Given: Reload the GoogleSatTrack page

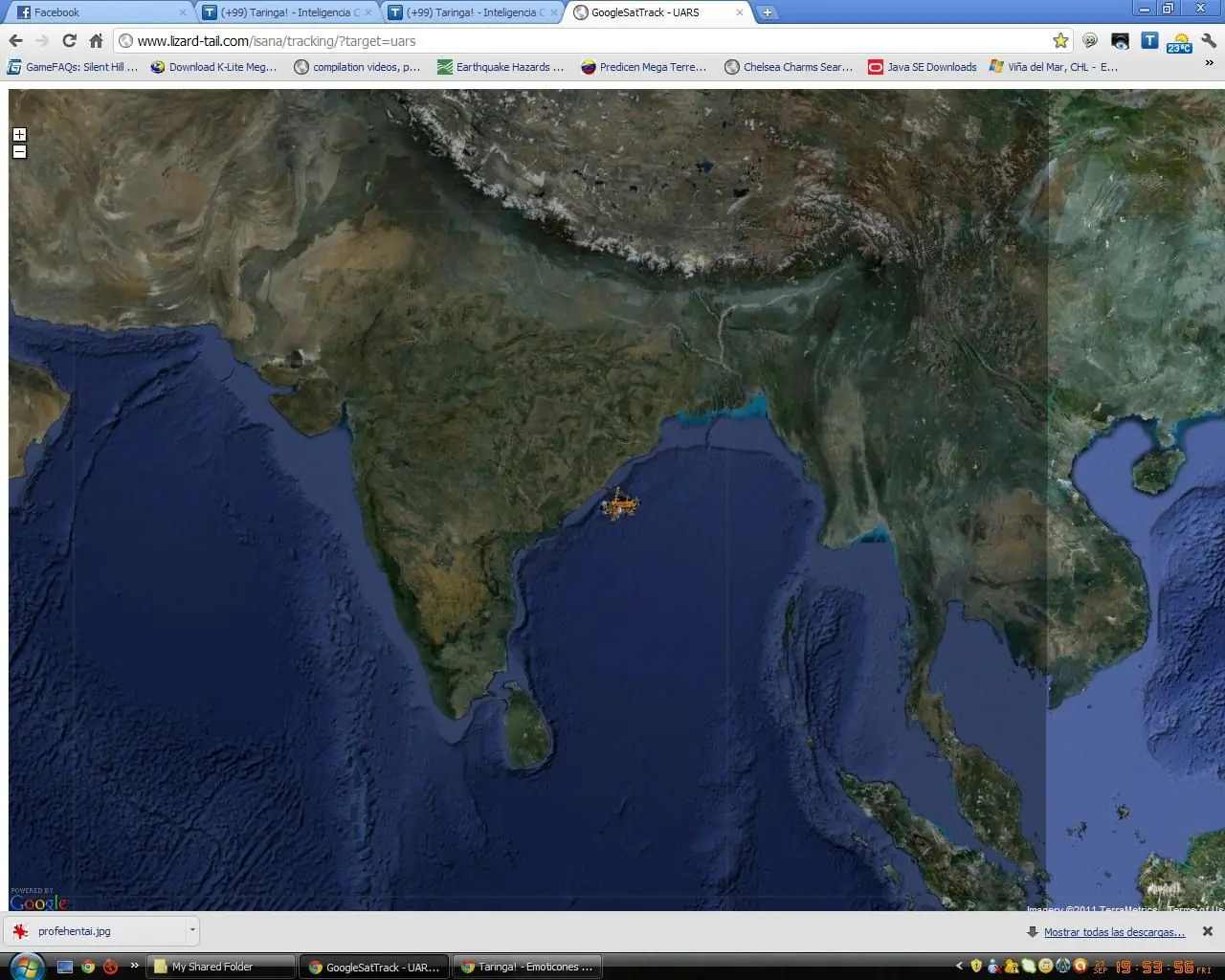Looking at the screenshot, I should click(x=68, y=41).
